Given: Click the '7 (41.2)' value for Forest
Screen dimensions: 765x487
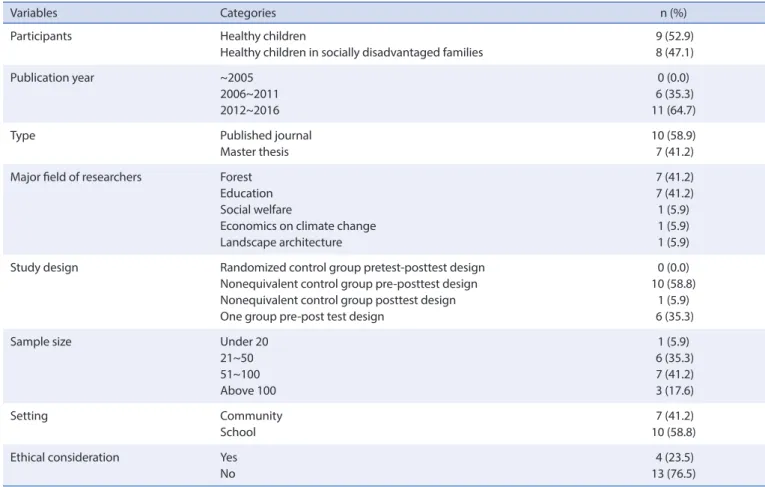Looking at the screenshot, I should click(674, 177).
